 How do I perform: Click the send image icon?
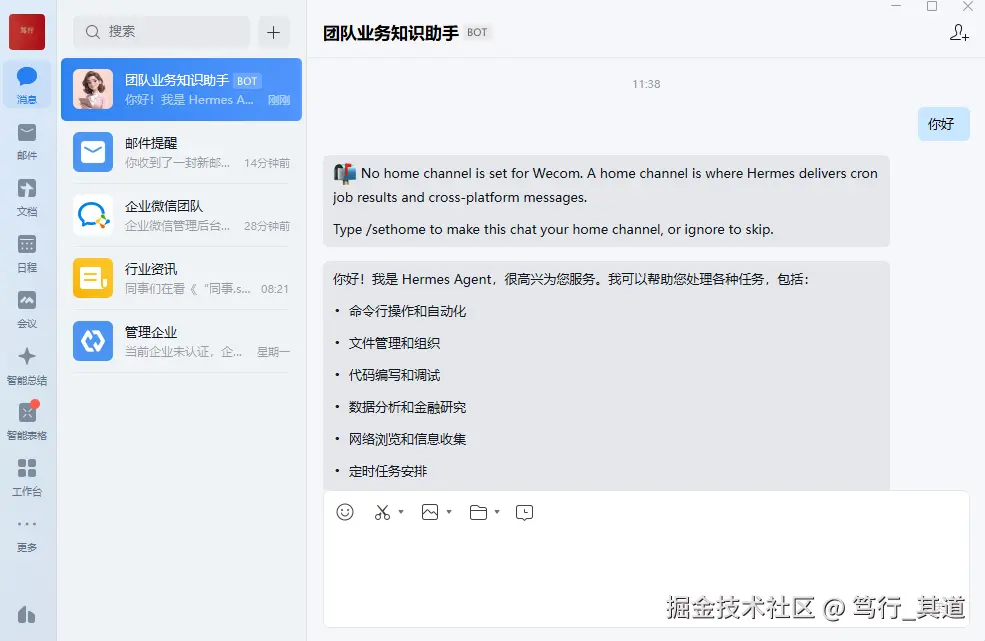click(x=428, y=511)
